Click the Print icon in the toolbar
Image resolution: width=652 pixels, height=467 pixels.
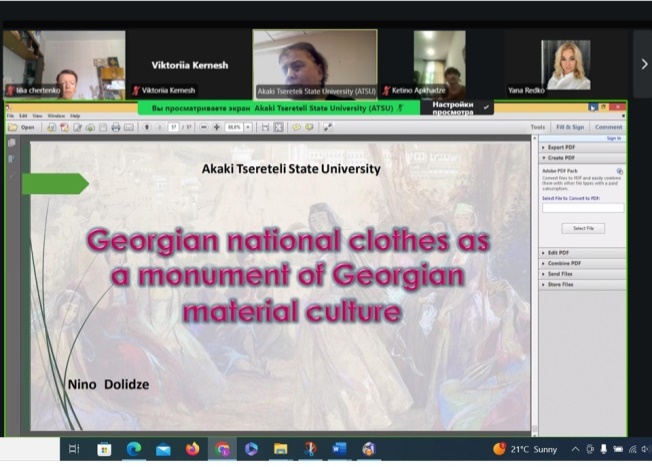[x=116, y=127]
